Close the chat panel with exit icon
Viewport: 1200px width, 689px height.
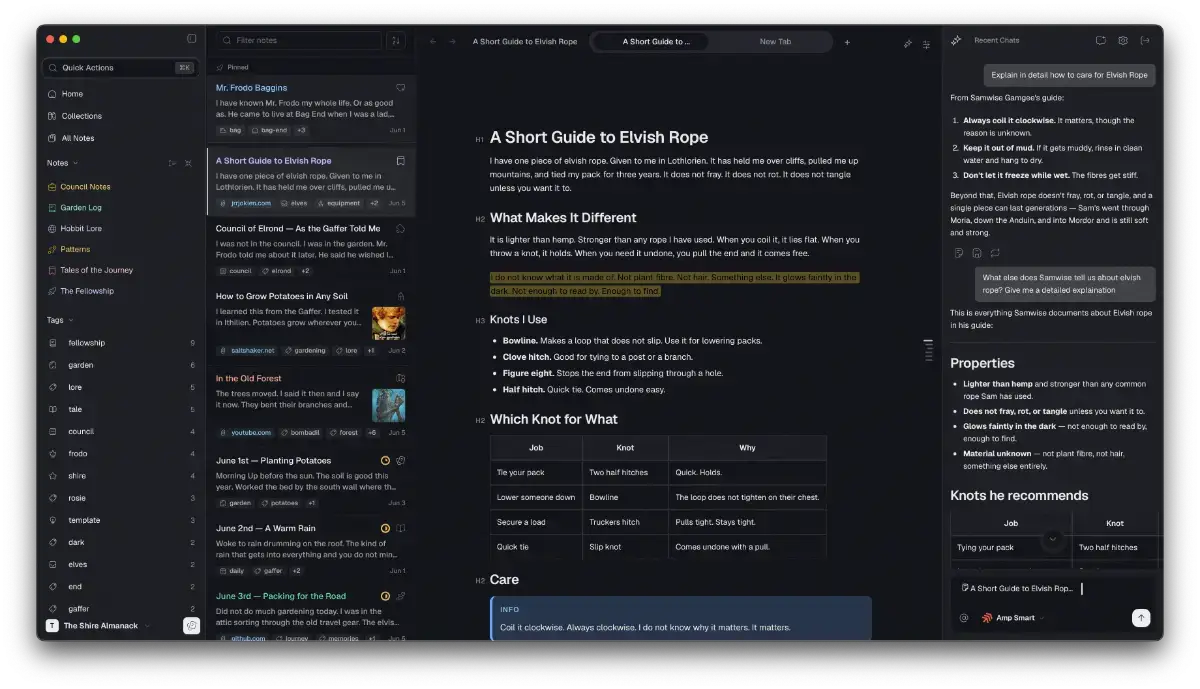pos(1145,41)
